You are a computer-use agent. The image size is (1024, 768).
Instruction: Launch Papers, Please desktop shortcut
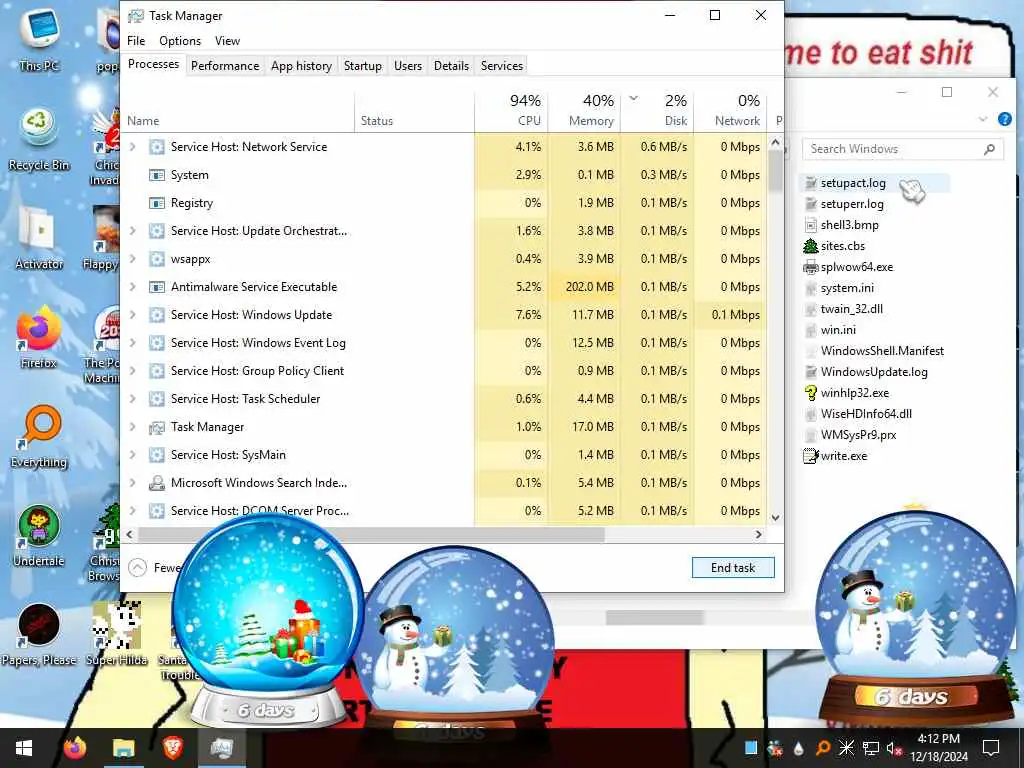pos(39,633)
